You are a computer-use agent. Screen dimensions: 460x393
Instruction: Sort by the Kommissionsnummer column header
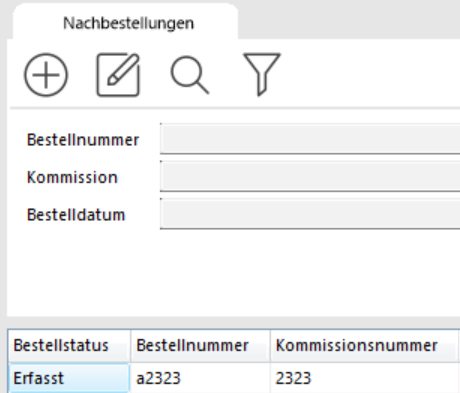(364, 345)
